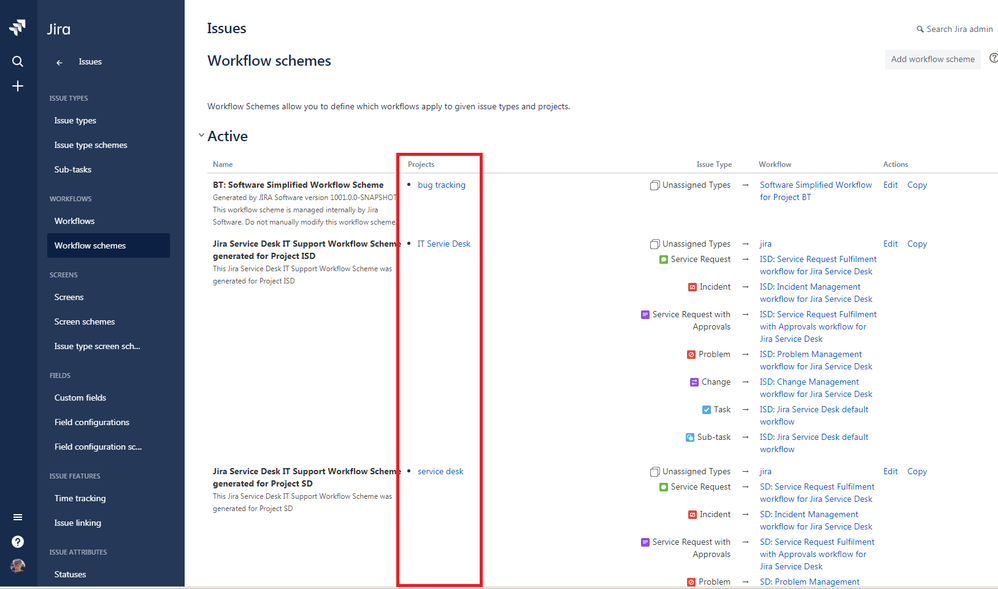Open jira workflow link in SD scheme

[x=766, y=472]
